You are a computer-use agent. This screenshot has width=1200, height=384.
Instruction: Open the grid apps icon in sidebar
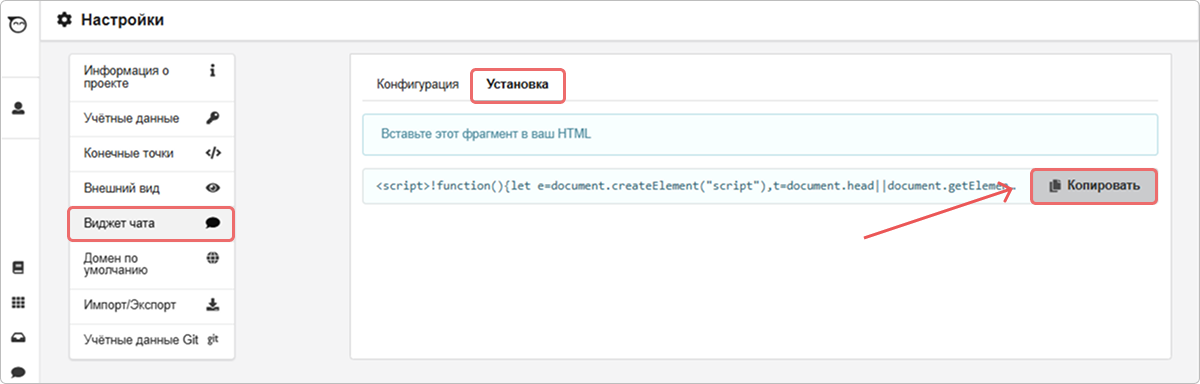click(x=17, y=303)
